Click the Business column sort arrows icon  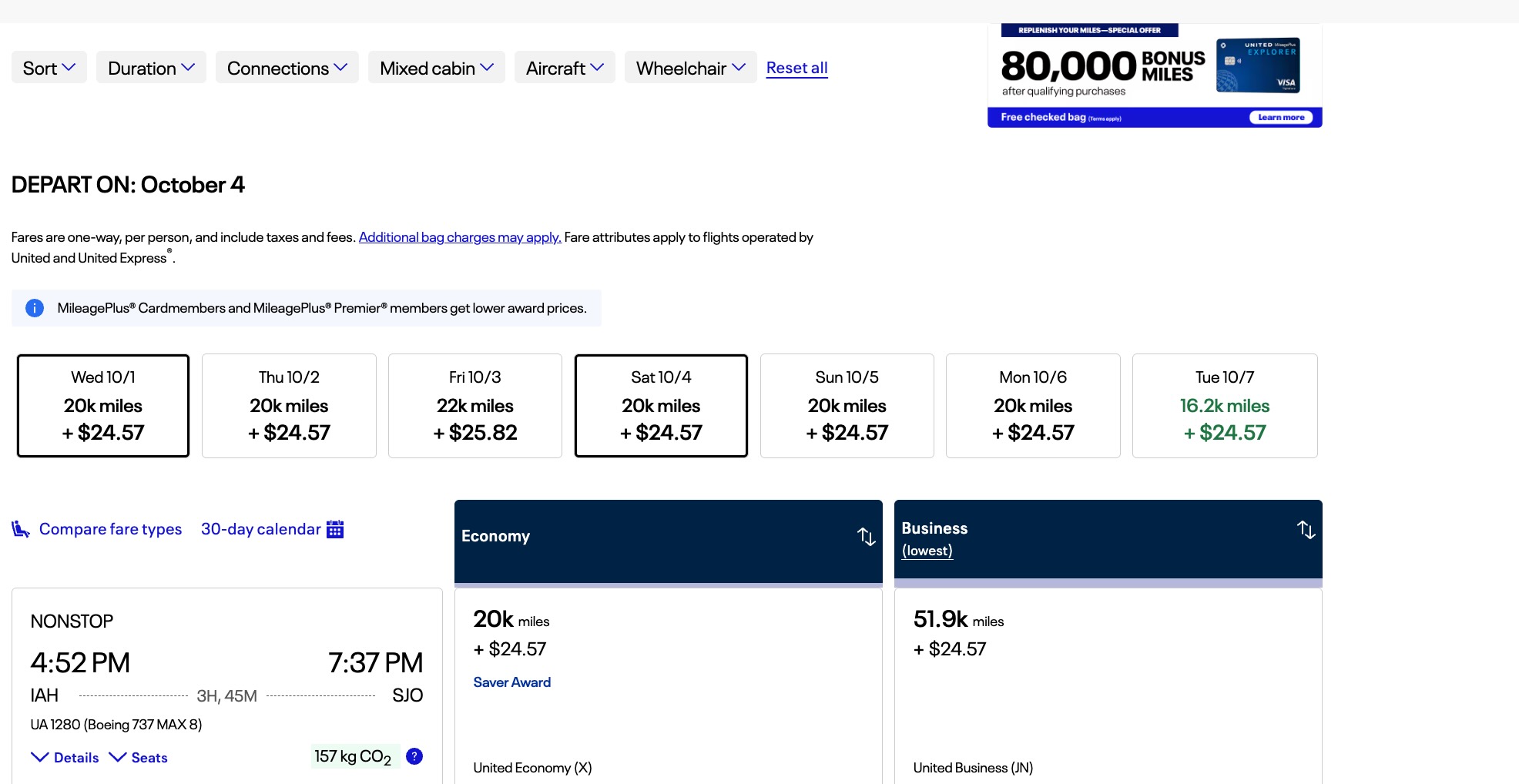[x=1306, y=530]
